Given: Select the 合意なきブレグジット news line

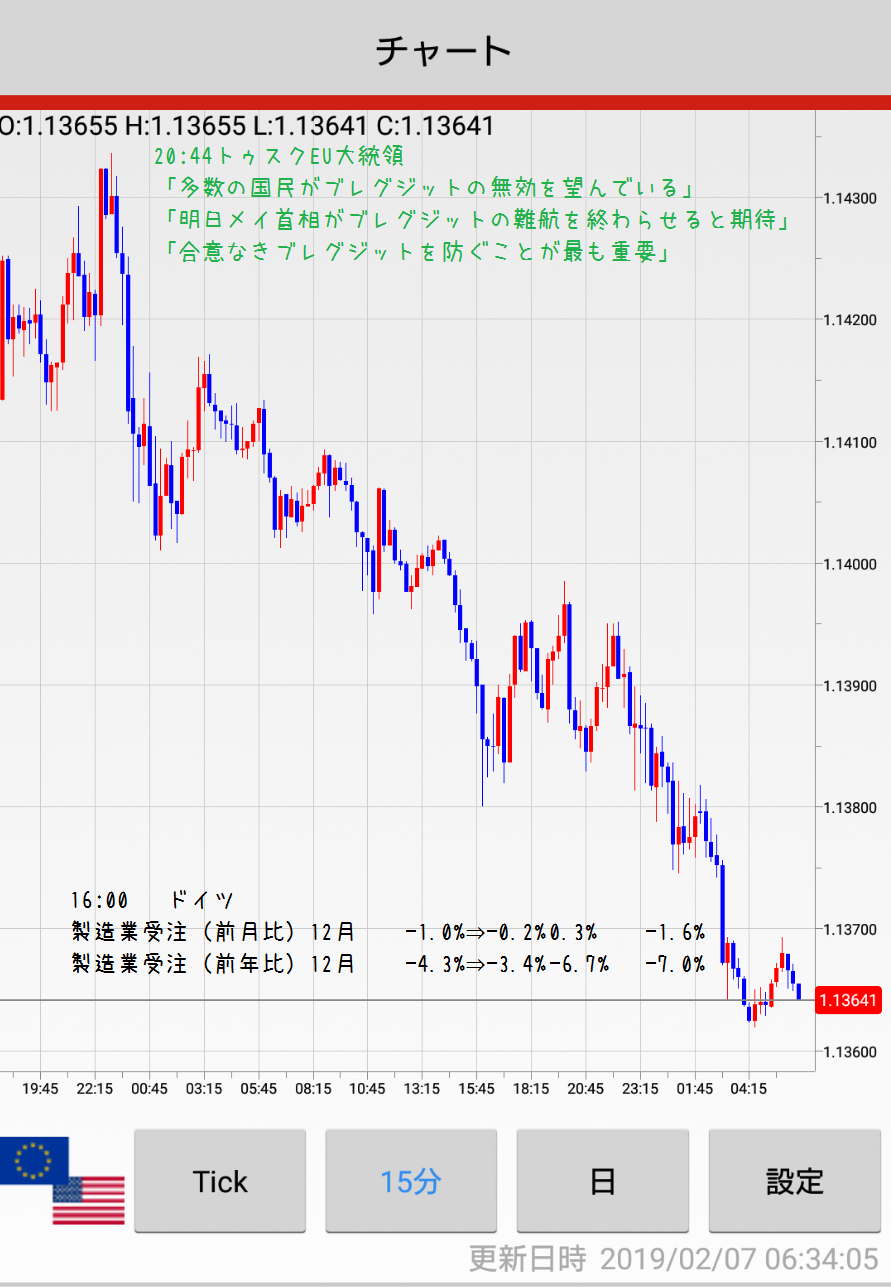Looking at the screenshot, I should coord(416,251).
